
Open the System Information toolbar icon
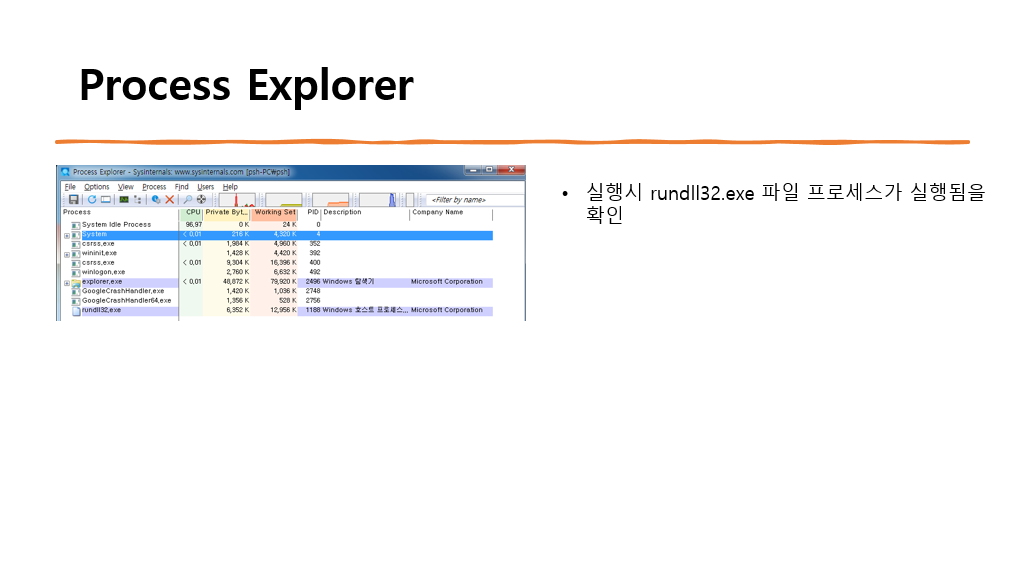123,199
